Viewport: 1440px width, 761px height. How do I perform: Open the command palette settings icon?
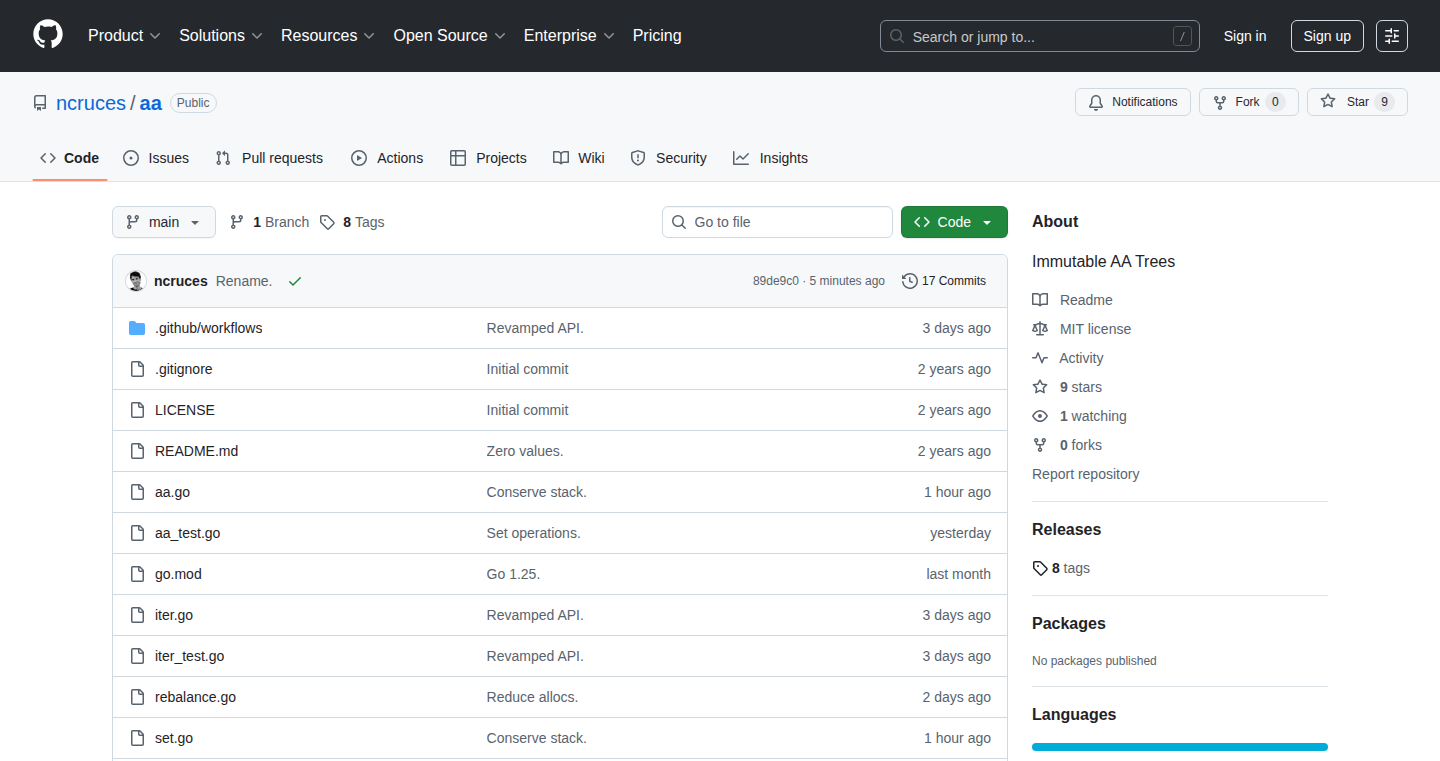point(1392,36)
